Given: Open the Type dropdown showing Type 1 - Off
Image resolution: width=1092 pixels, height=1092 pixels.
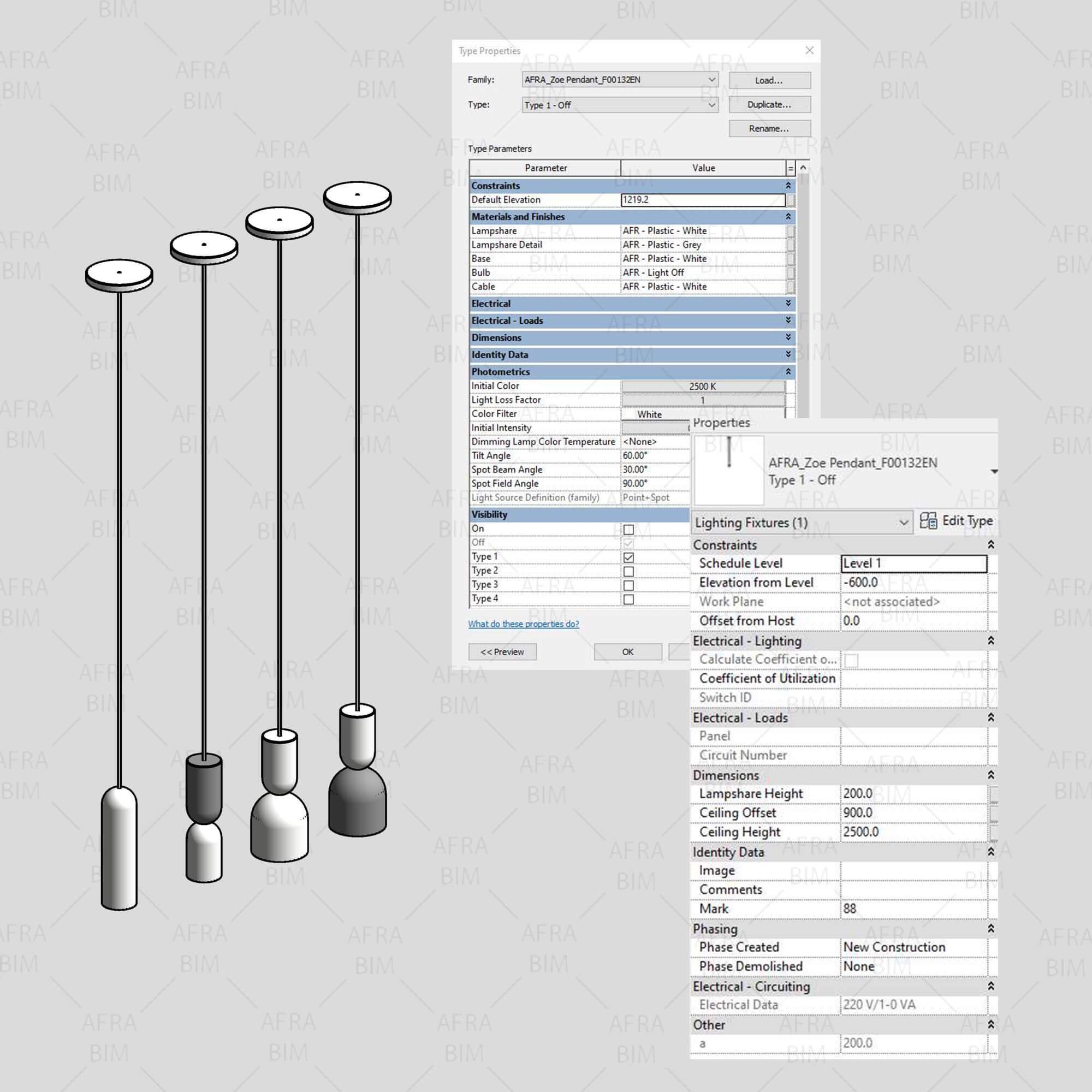Looking at the screenshot, I should click(x=711, y=105).
